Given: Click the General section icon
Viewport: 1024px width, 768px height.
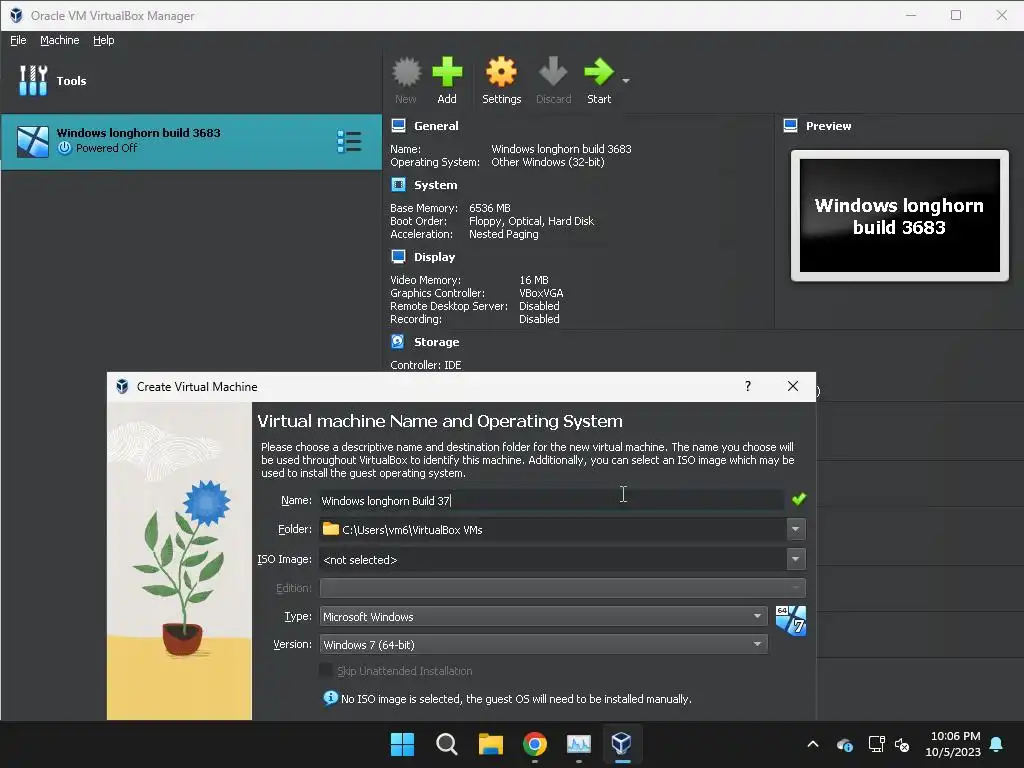Looking at the screenshot, I should pos(398,125).
